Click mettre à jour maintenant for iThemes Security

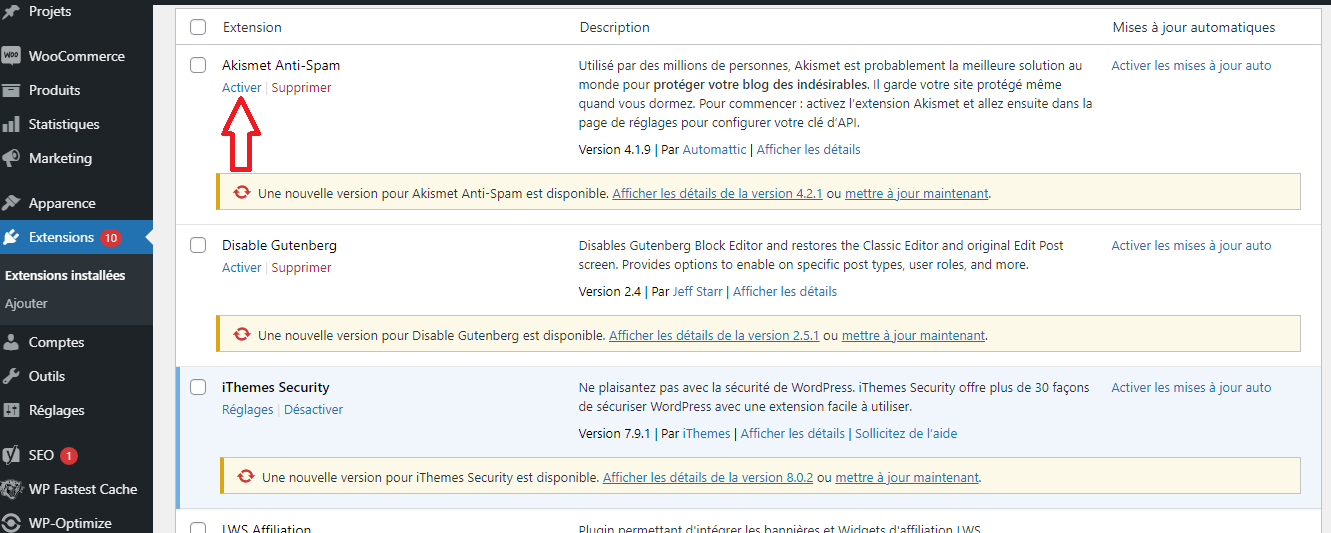pos(907,477)
